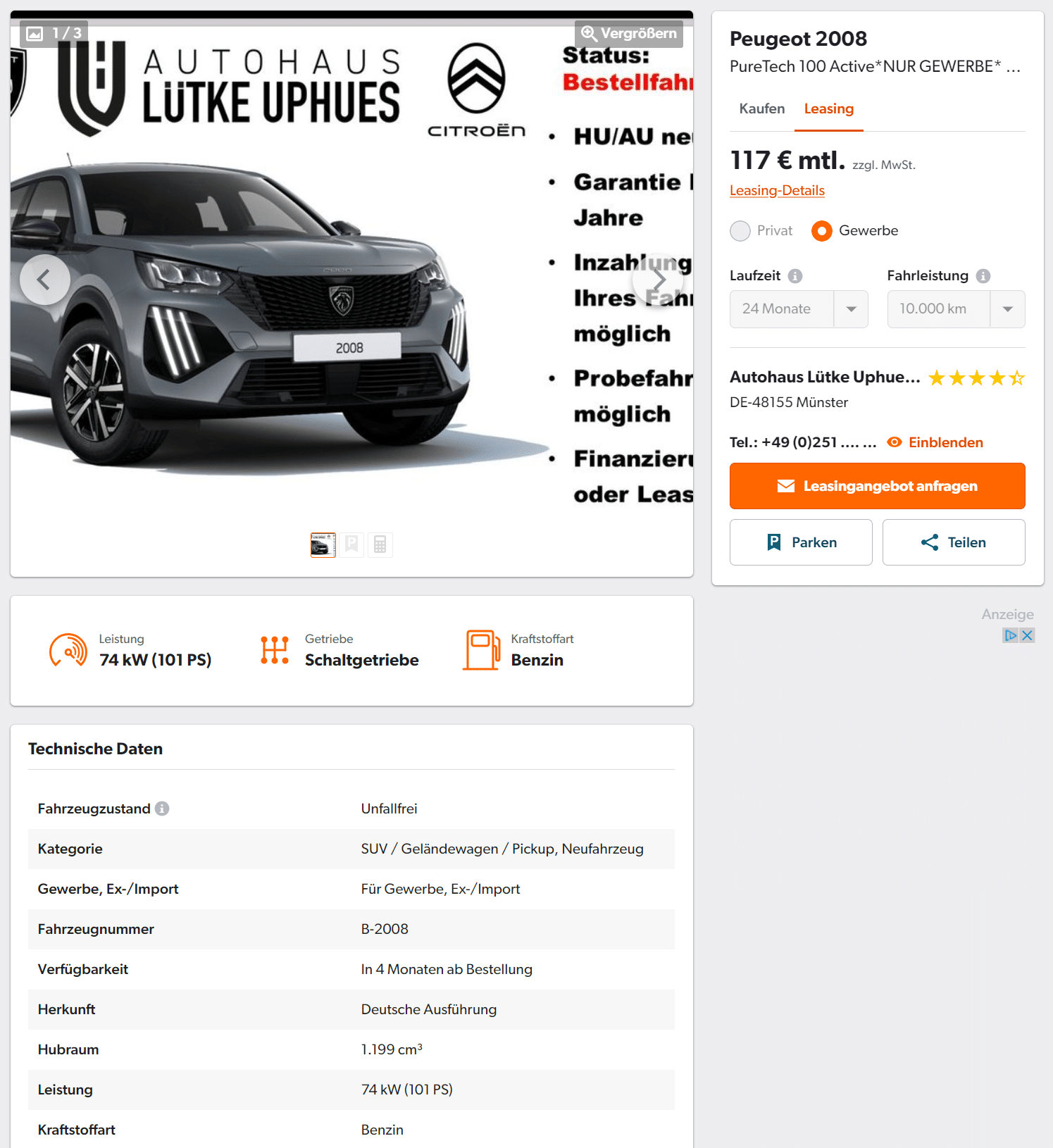This screenshot has width=1053, height=1148.
Task: Advance to the next gallery image
Action: tap(658, 280)
